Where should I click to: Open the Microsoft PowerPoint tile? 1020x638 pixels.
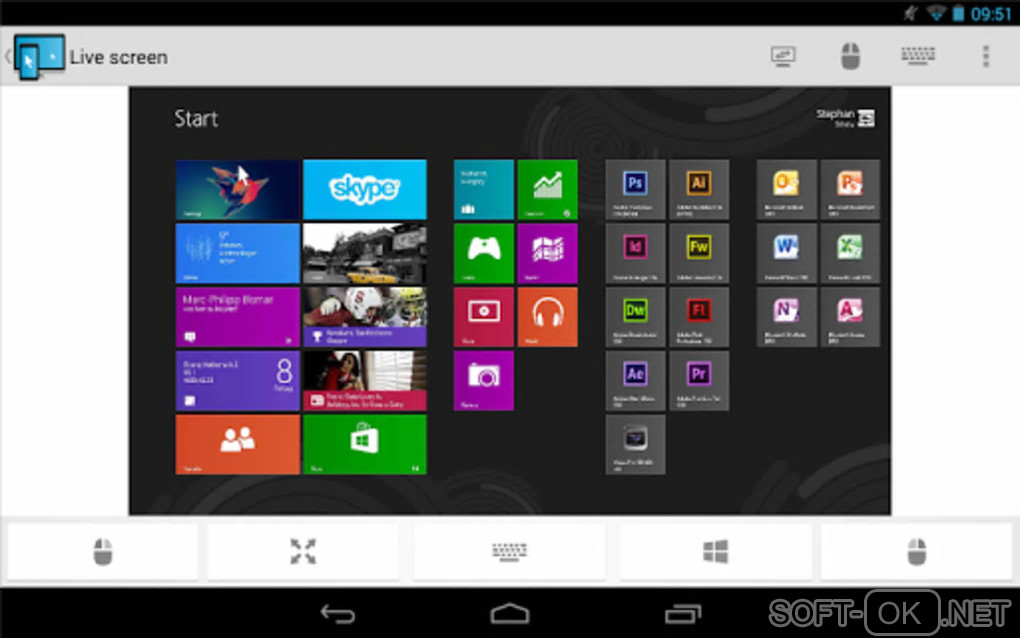(x=850, y=189)
